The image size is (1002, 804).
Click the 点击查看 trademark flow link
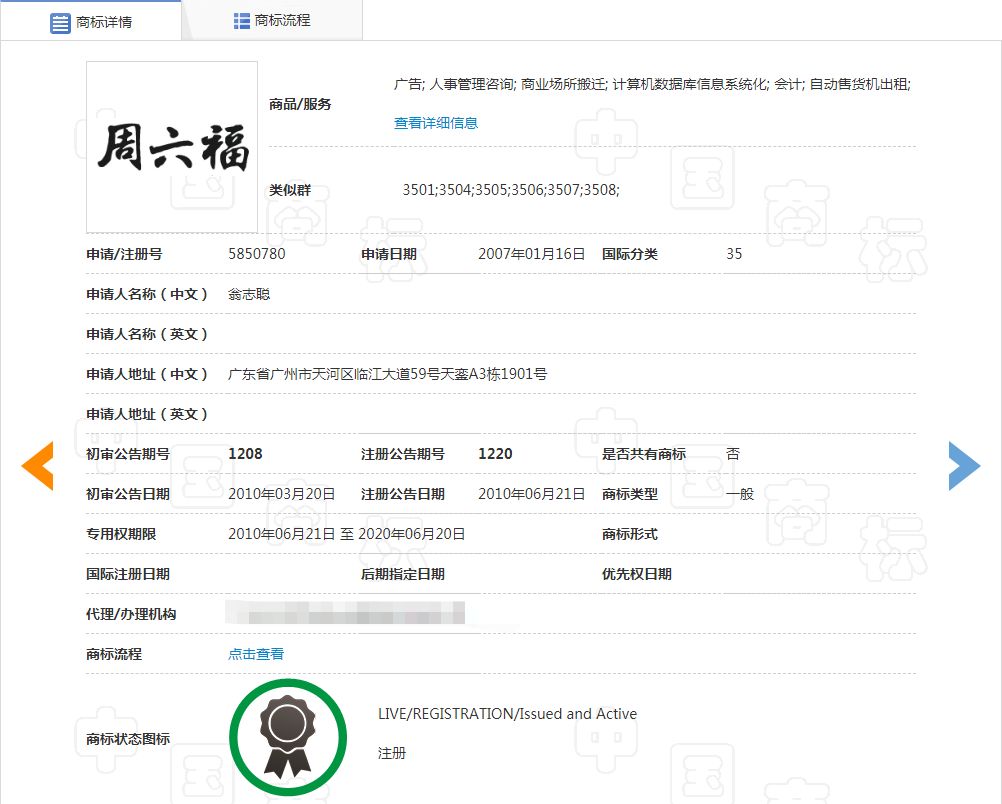[256, 654]
